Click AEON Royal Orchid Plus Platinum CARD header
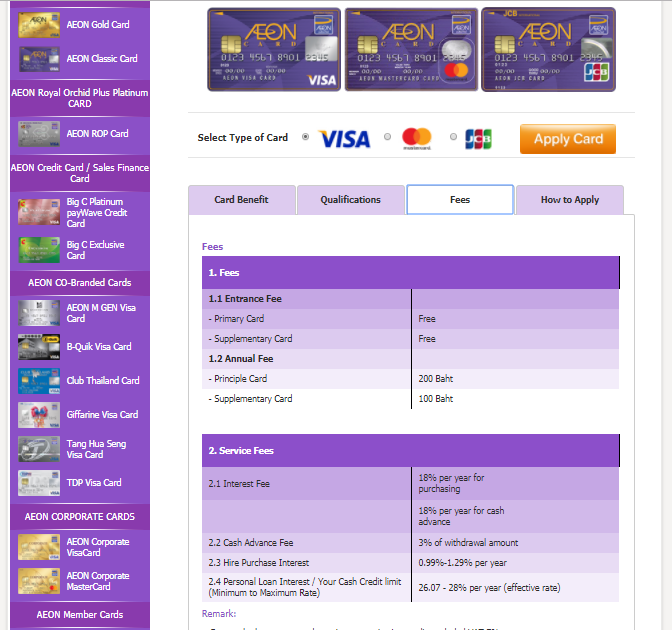This screenshot has height=630, width=672. point(80,98)
